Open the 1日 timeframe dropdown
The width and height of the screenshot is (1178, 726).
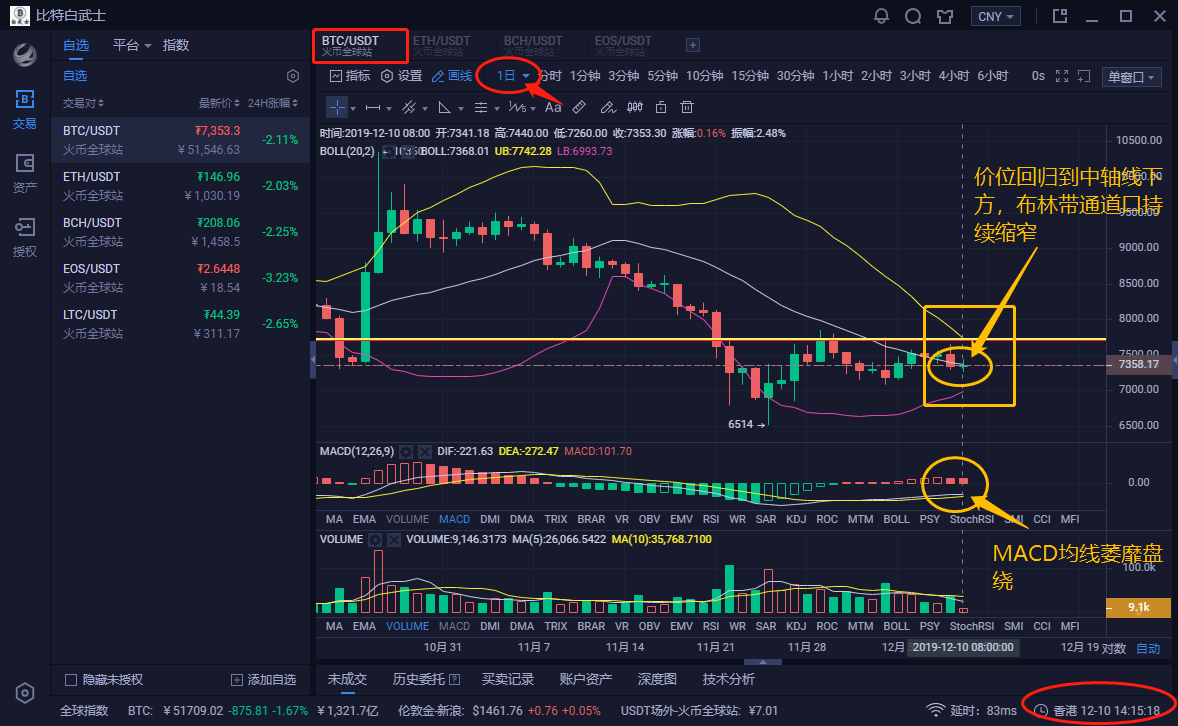(x=513, y=76)
